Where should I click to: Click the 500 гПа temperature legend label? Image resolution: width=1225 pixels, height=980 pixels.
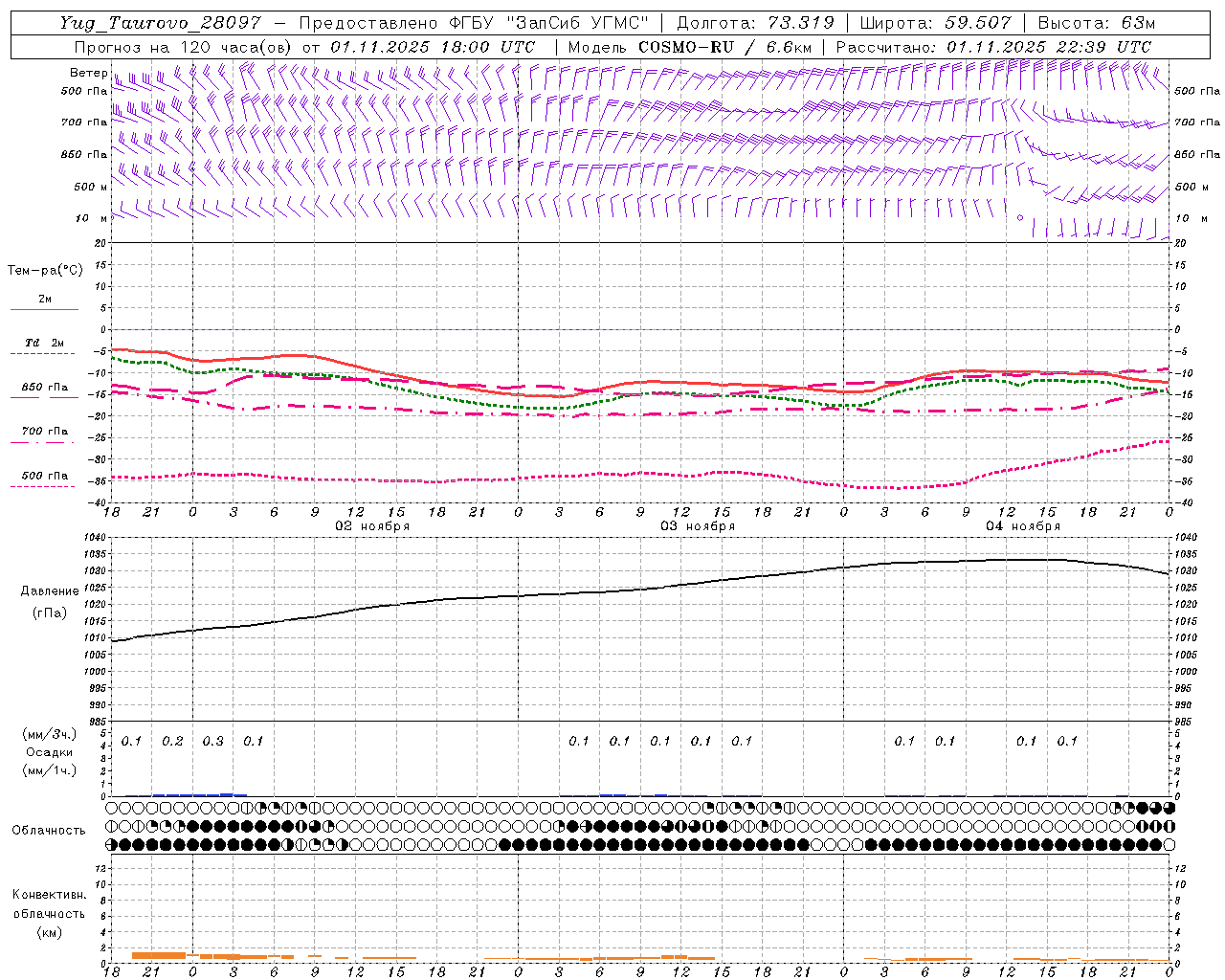click(45, 476)
